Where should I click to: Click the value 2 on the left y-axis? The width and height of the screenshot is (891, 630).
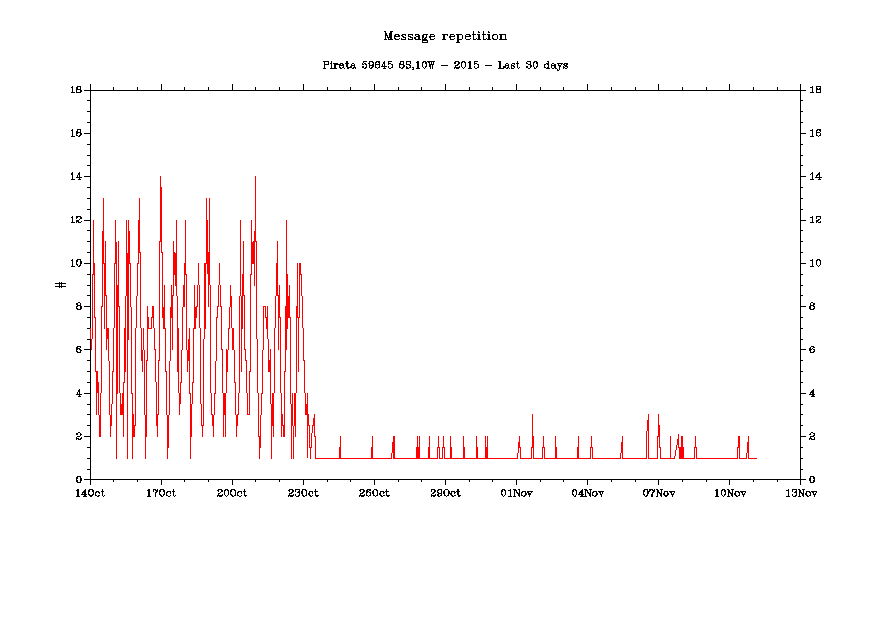click(78, 437)
